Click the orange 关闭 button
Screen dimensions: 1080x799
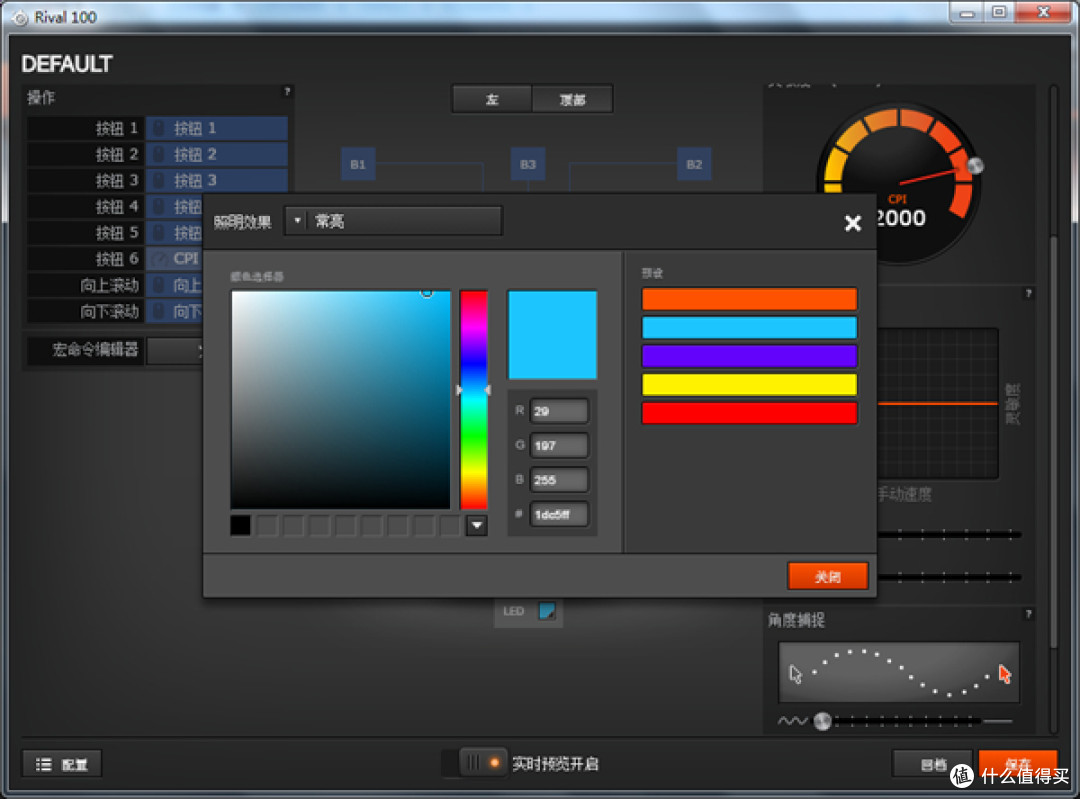click(827, 577)
